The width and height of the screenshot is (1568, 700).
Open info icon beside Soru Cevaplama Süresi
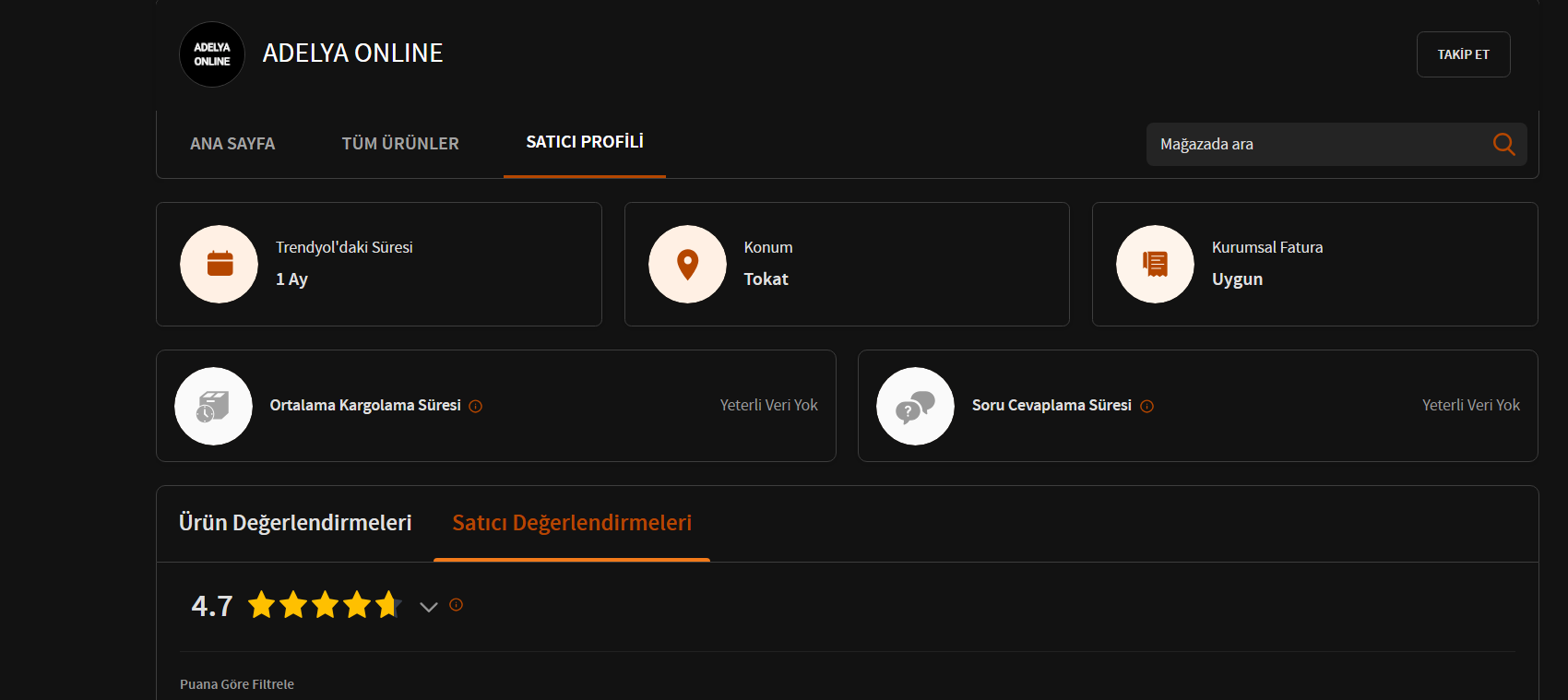click(x=1146, y=406)
